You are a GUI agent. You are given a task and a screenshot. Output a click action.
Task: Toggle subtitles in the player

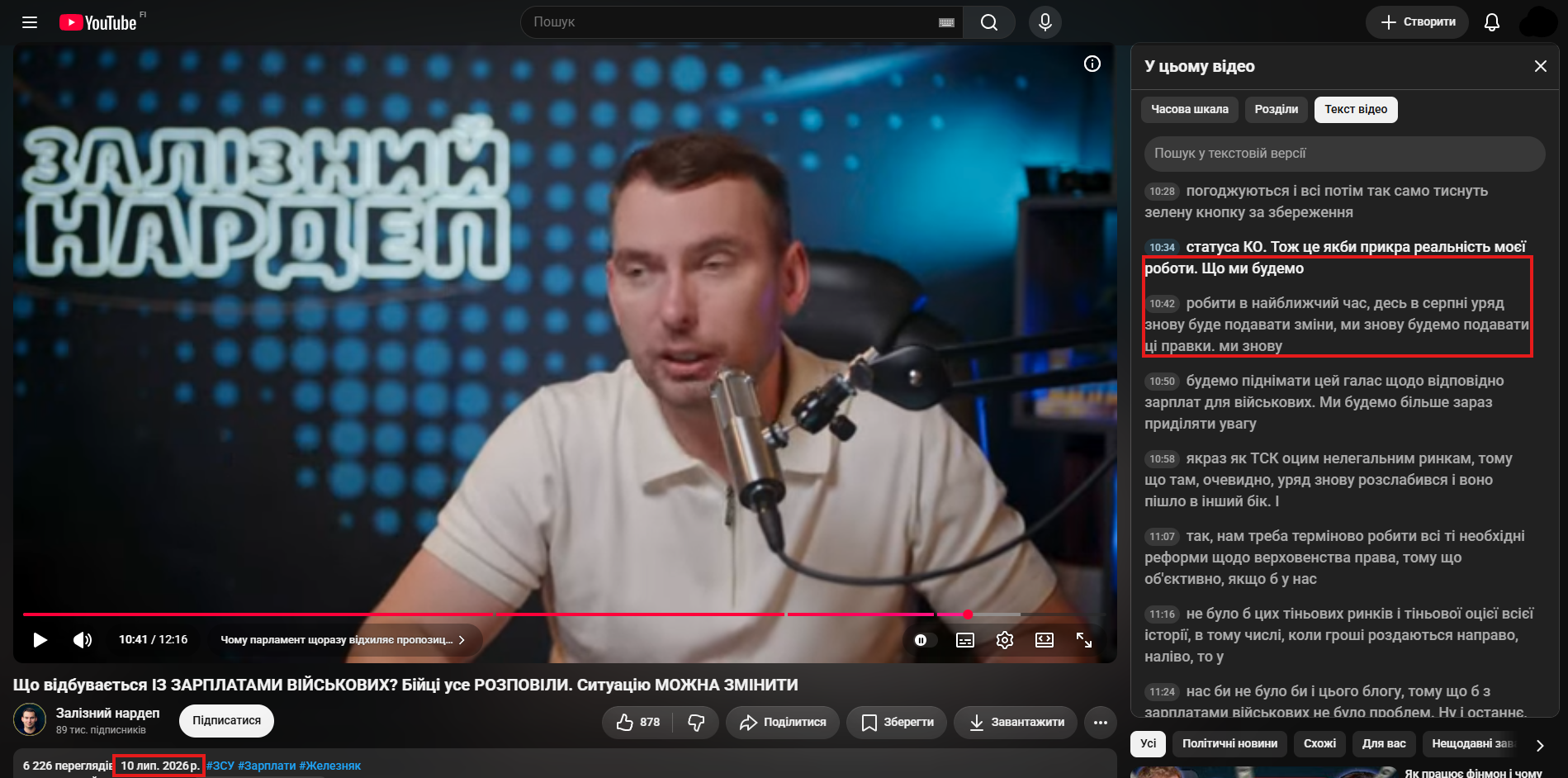point(965,640)
